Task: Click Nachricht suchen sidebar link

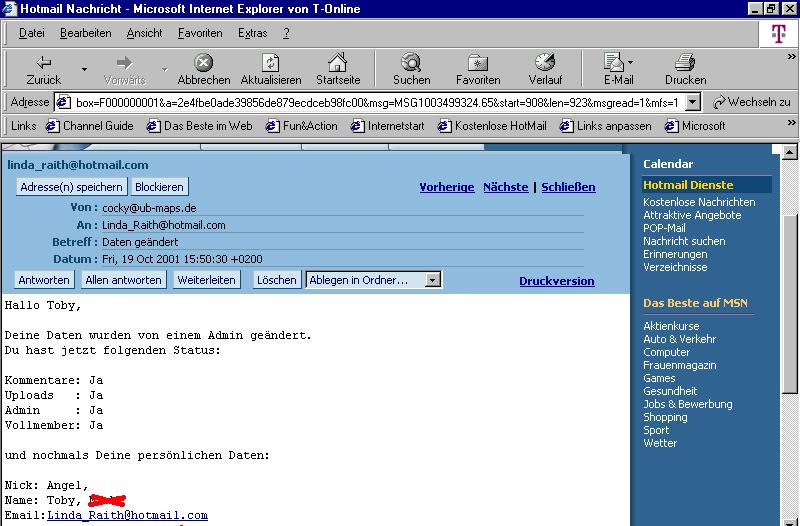Action: [684, 241]
